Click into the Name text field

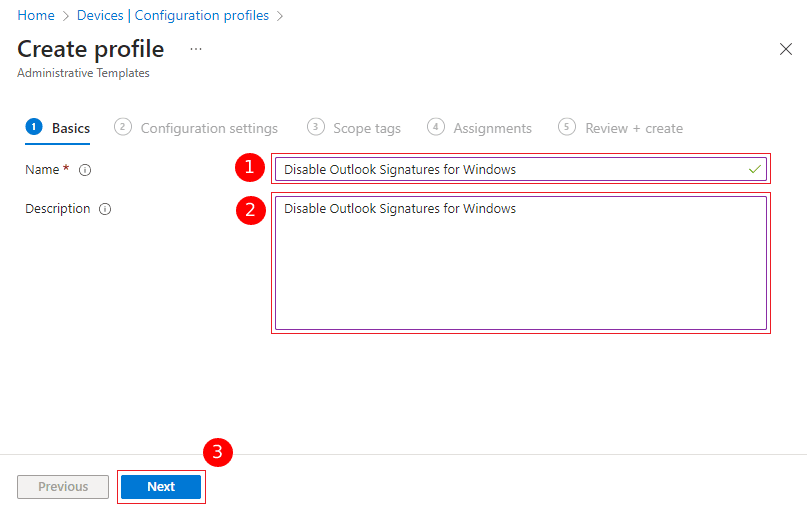point(510,170)
